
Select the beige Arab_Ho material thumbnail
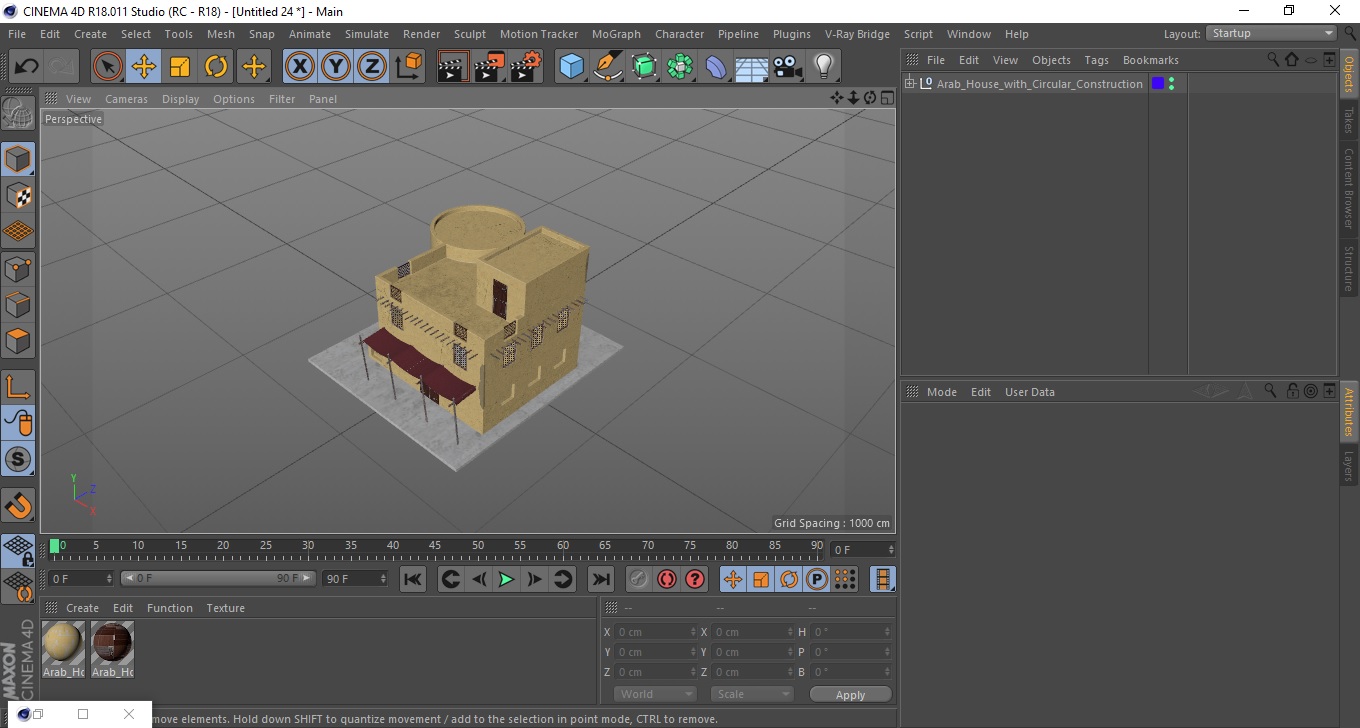point(63,643)
